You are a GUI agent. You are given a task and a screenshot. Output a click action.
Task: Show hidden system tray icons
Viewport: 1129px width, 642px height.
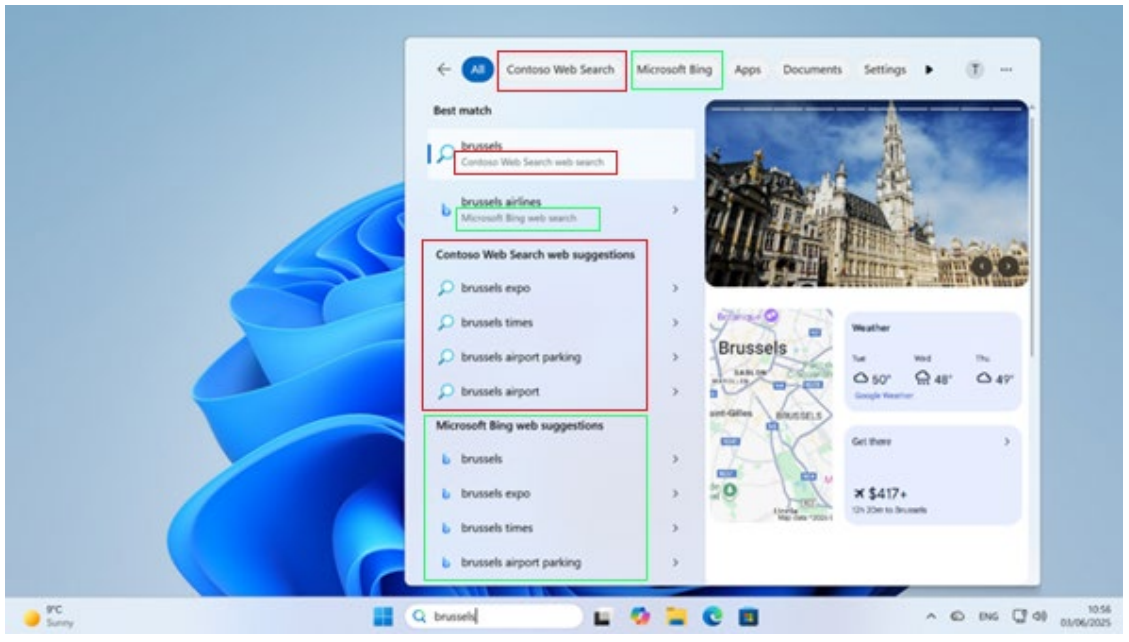[x=930, y=616]
